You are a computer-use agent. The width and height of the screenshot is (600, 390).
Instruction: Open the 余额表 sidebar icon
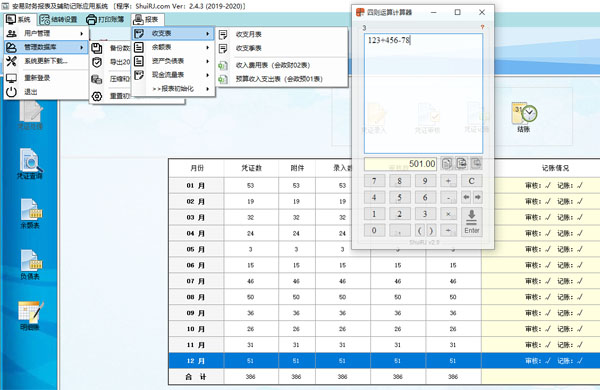click(30, 214)
